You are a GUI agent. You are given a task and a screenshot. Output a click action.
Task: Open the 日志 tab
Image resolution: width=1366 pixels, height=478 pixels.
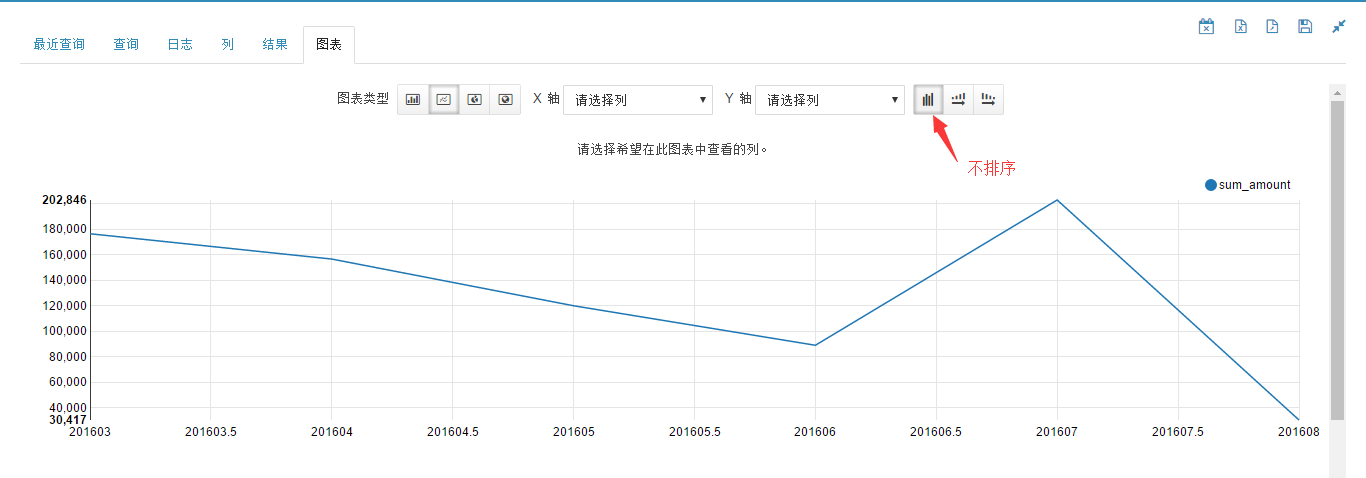tap(180, 45)
